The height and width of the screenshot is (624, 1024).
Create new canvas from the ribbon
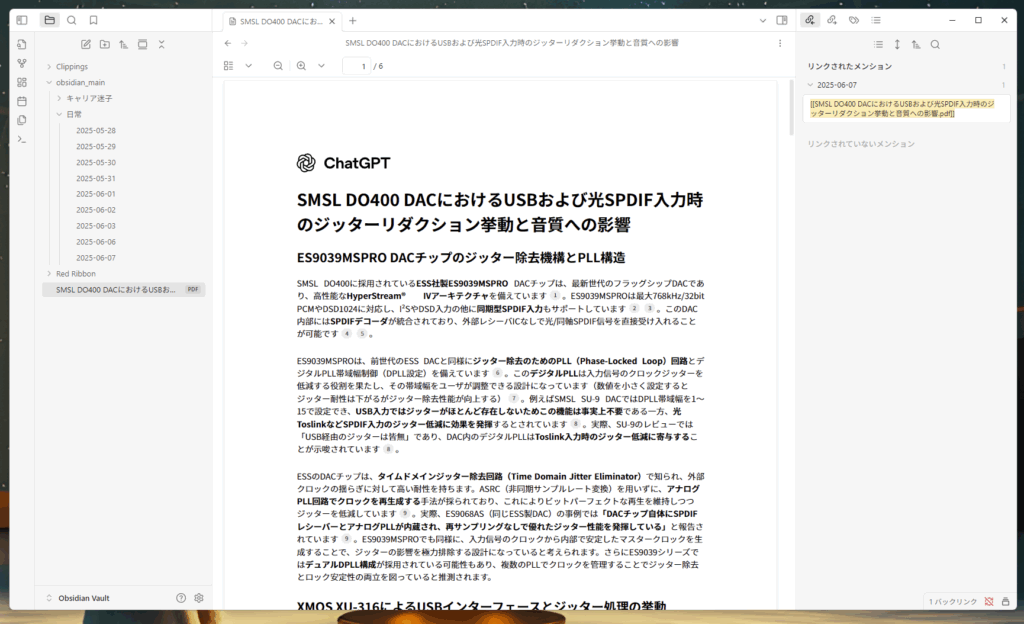(22, 82)
